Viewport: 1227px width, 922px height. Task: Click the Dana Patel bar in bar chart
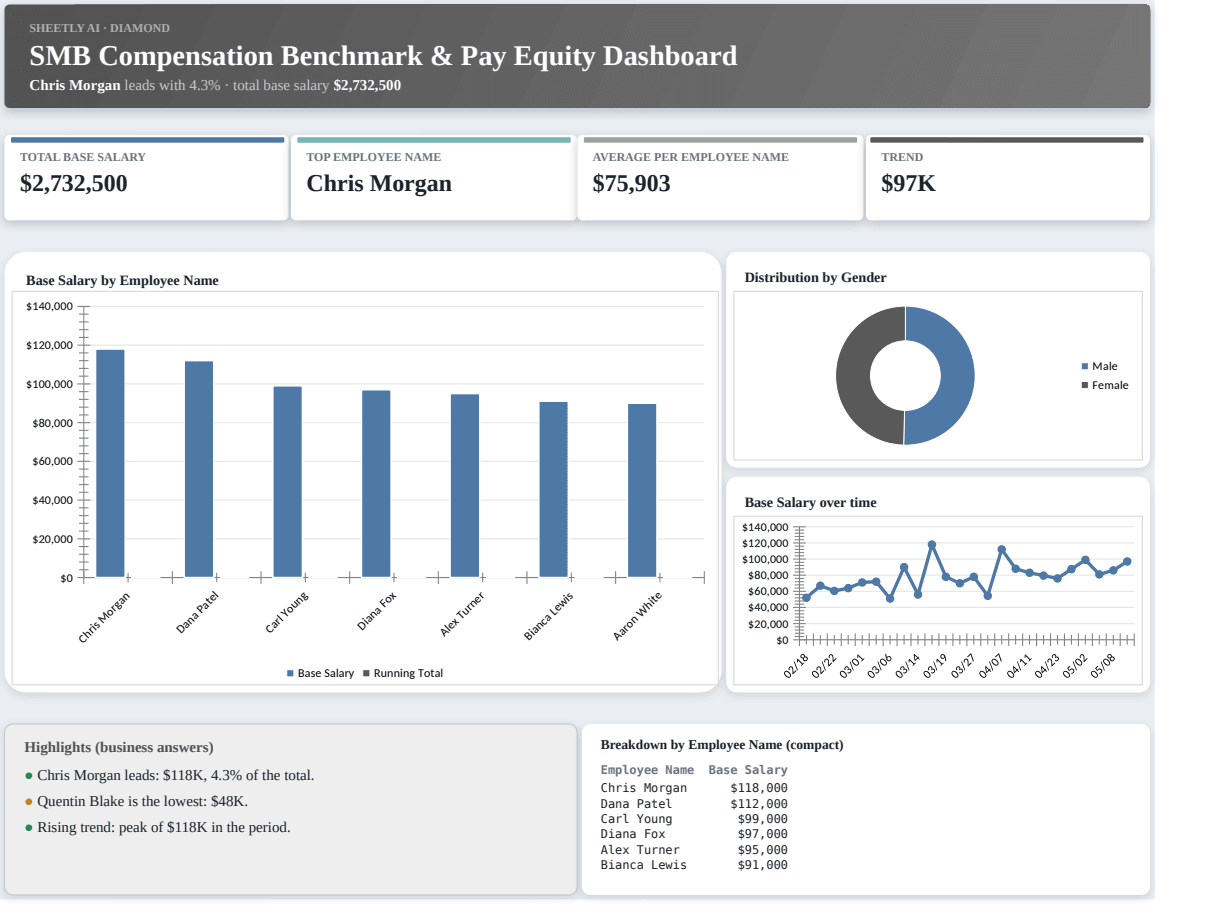click(199, 469)
